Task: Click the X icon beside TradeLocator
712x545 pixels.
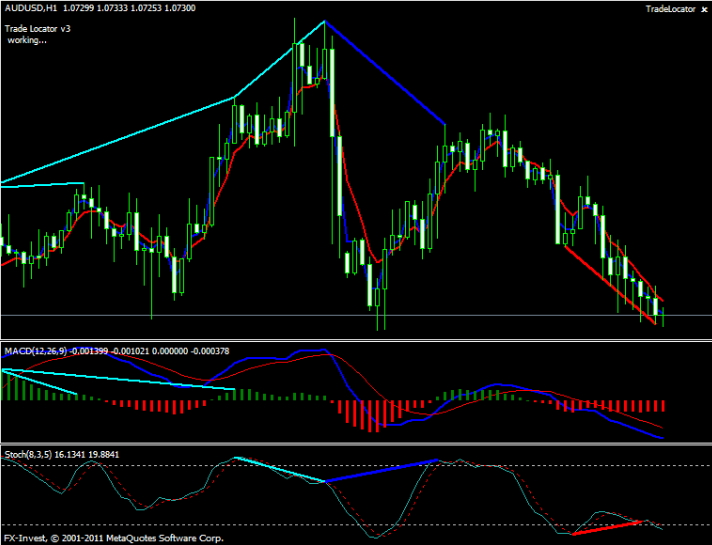Action: pos(704,10)
